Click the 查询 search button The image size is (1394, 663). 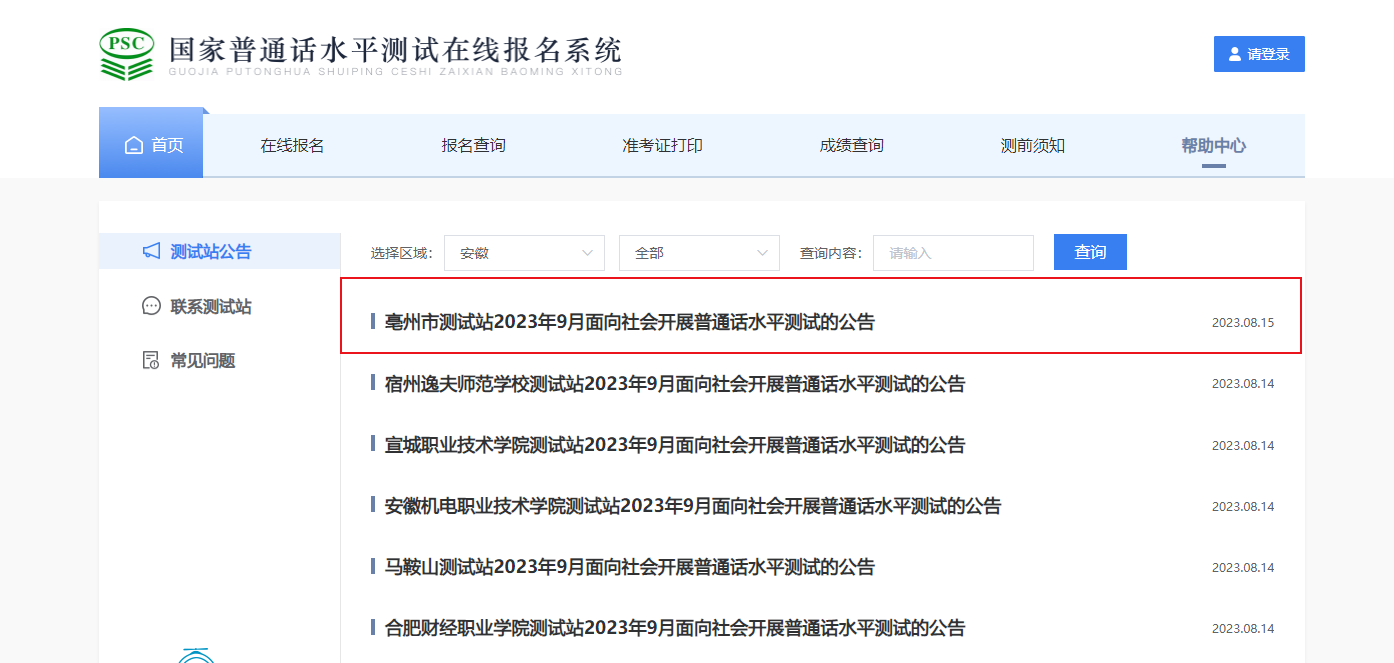pos(1090,252)
